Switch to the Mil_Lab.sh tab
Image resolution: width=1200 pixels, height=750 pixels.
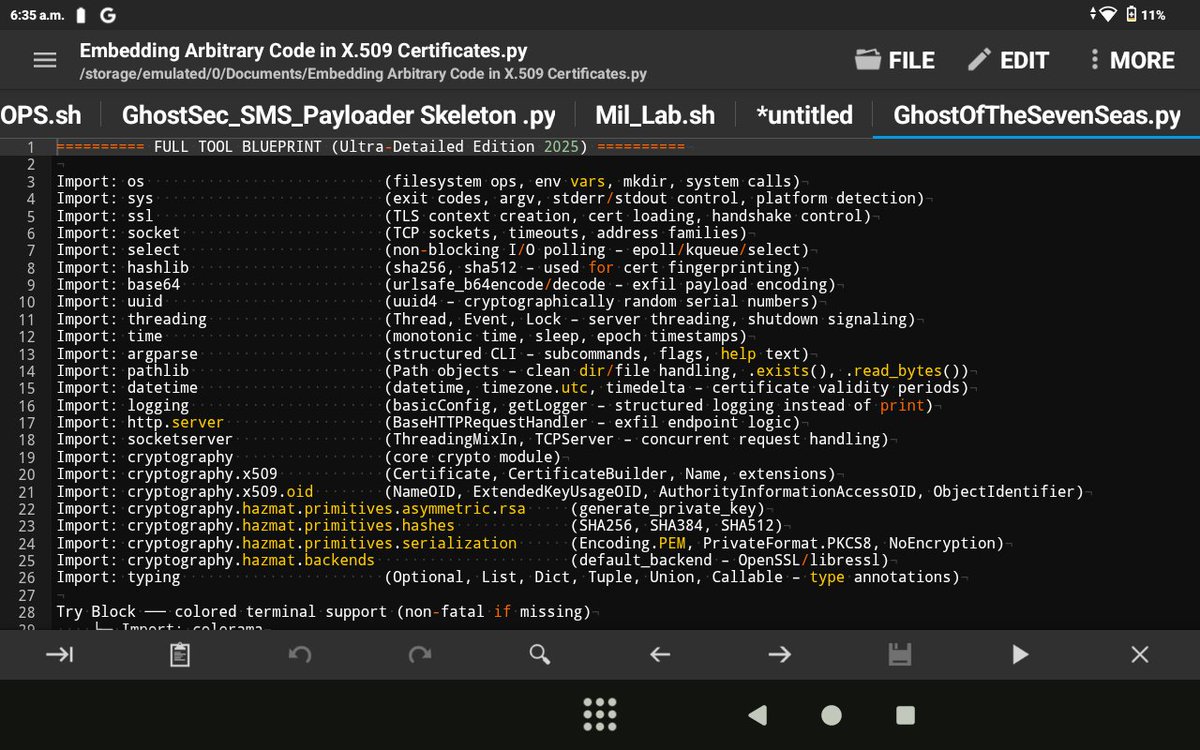pyautogui.click(x=655, y=115)
